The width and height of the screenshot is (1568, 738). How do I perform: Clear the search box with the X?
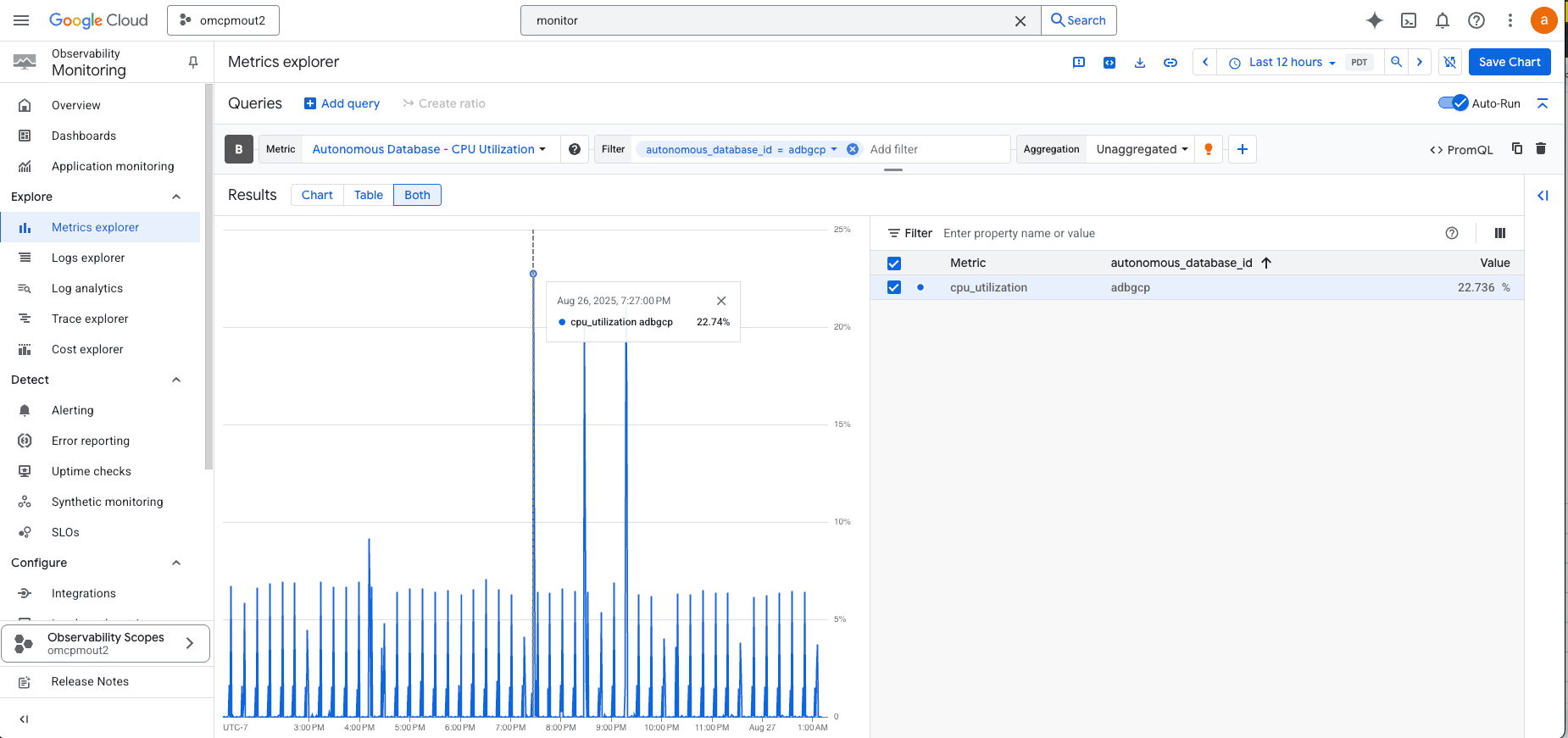click(x=1020, y=21)
